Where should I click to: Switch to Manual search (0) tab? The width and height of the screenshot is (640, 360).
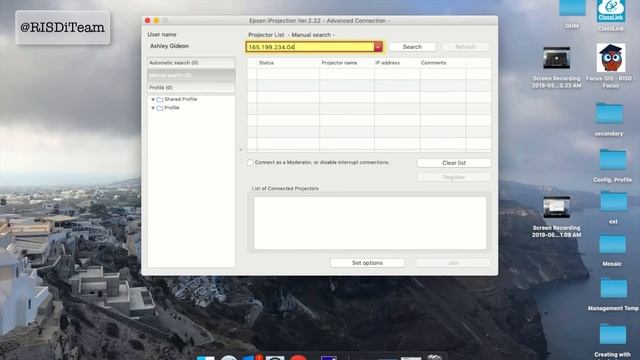coord(191,76)
